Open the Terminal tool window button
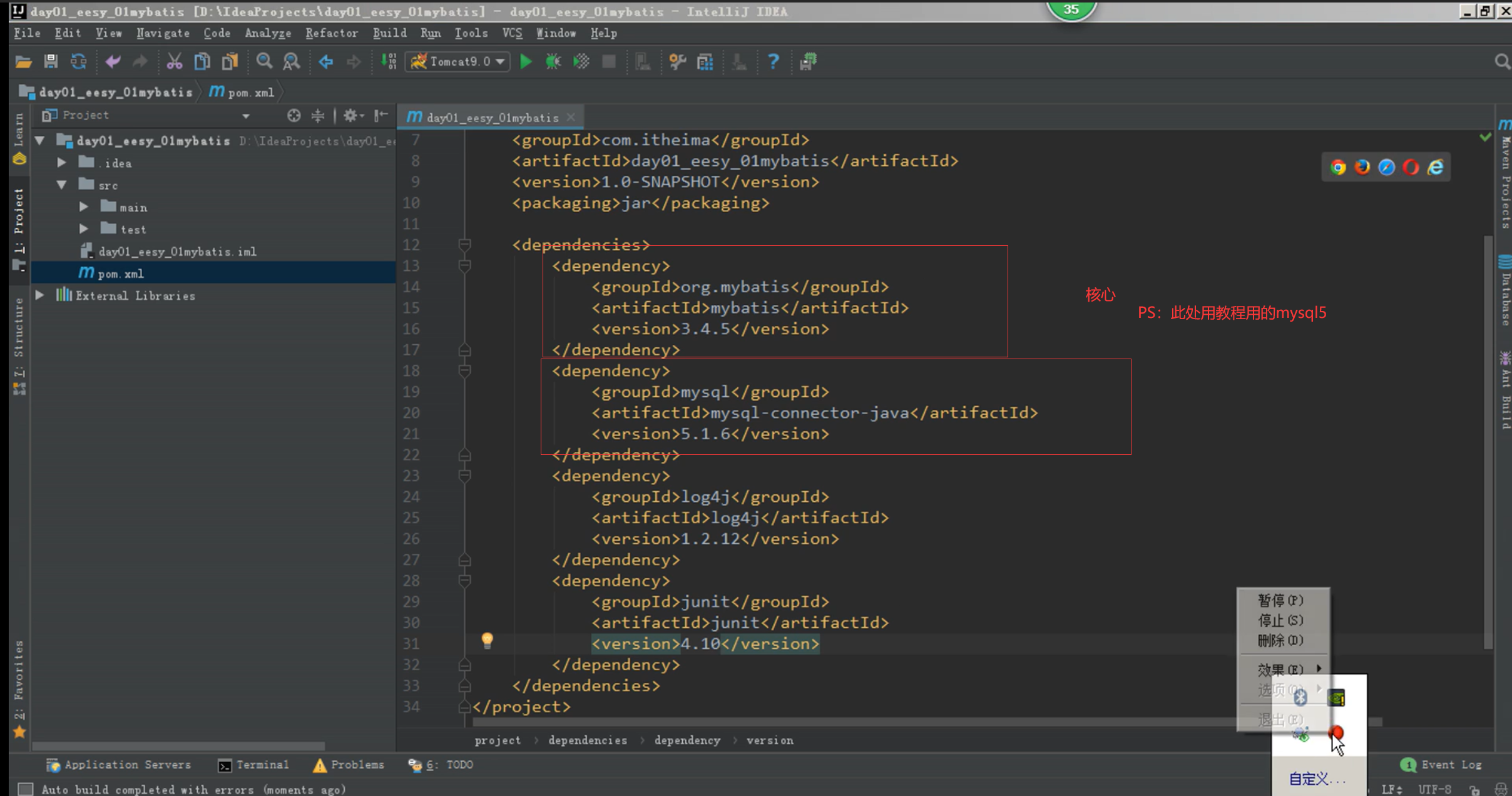1512x796 pixels. [253, 765]
